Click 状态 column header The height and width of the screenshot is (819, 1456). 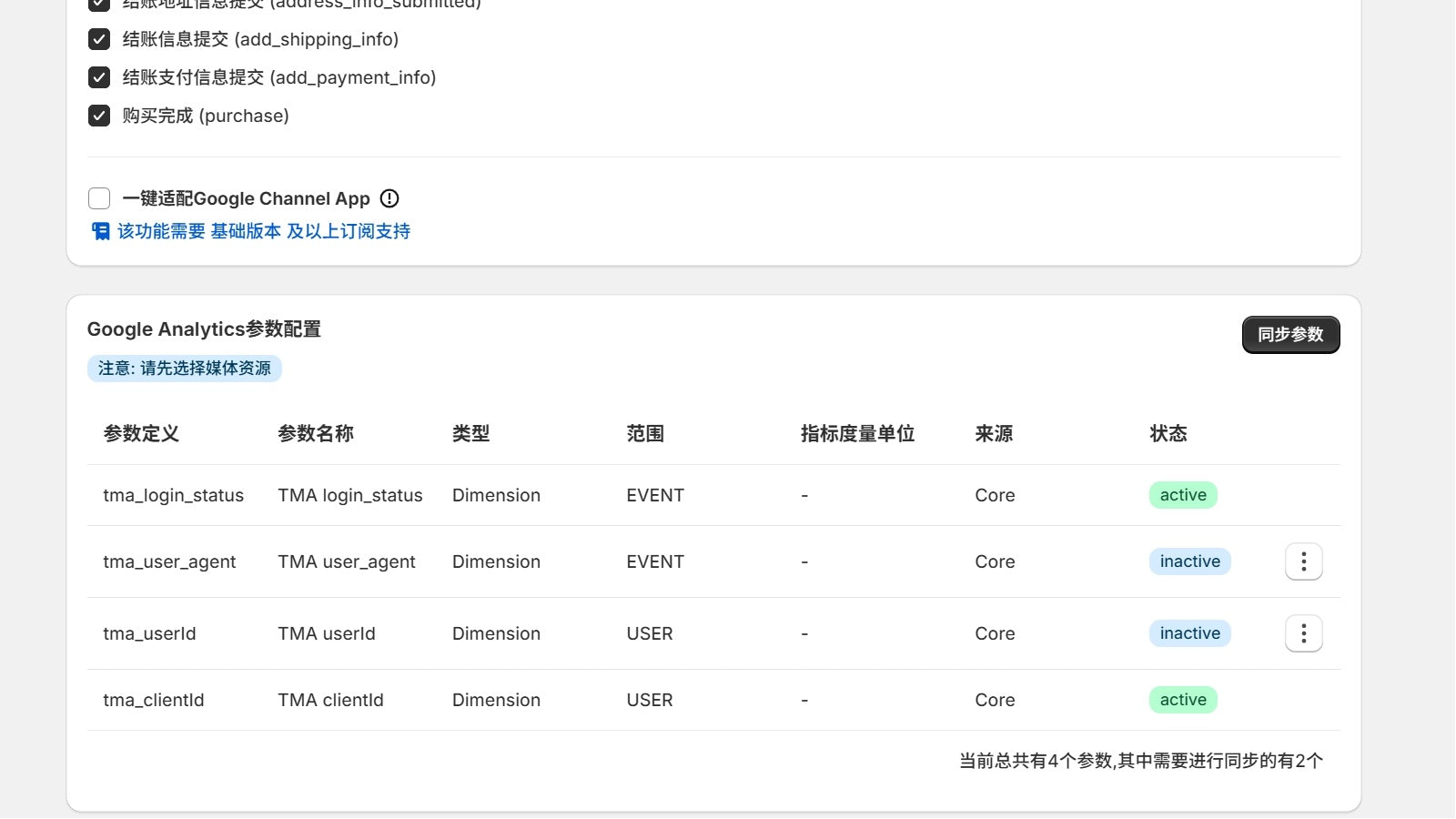[1168, 434]
